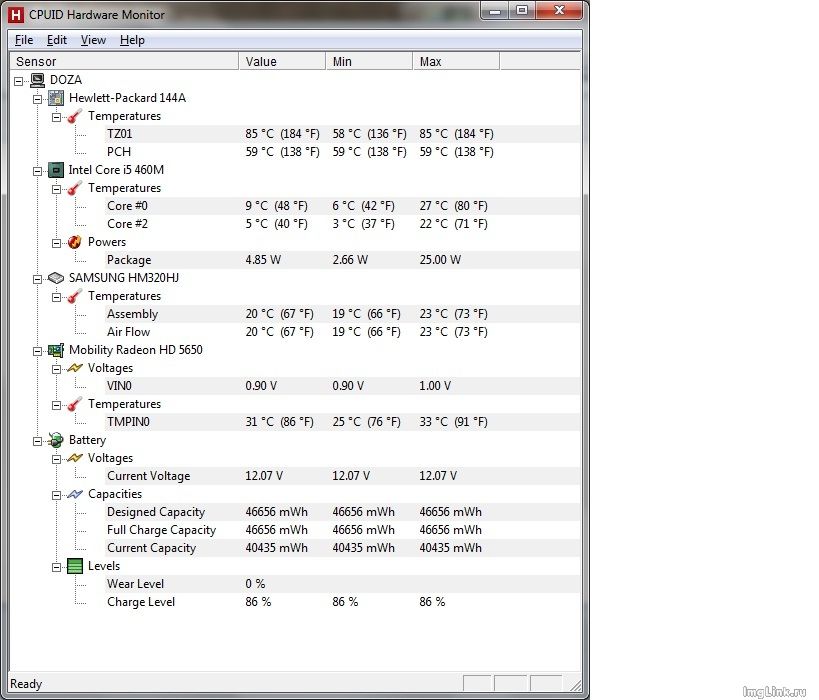Click the SAMSUNG HM320HJ hard drive icon
The height and width of the screenshot is (700, 819).
point(56,278)
